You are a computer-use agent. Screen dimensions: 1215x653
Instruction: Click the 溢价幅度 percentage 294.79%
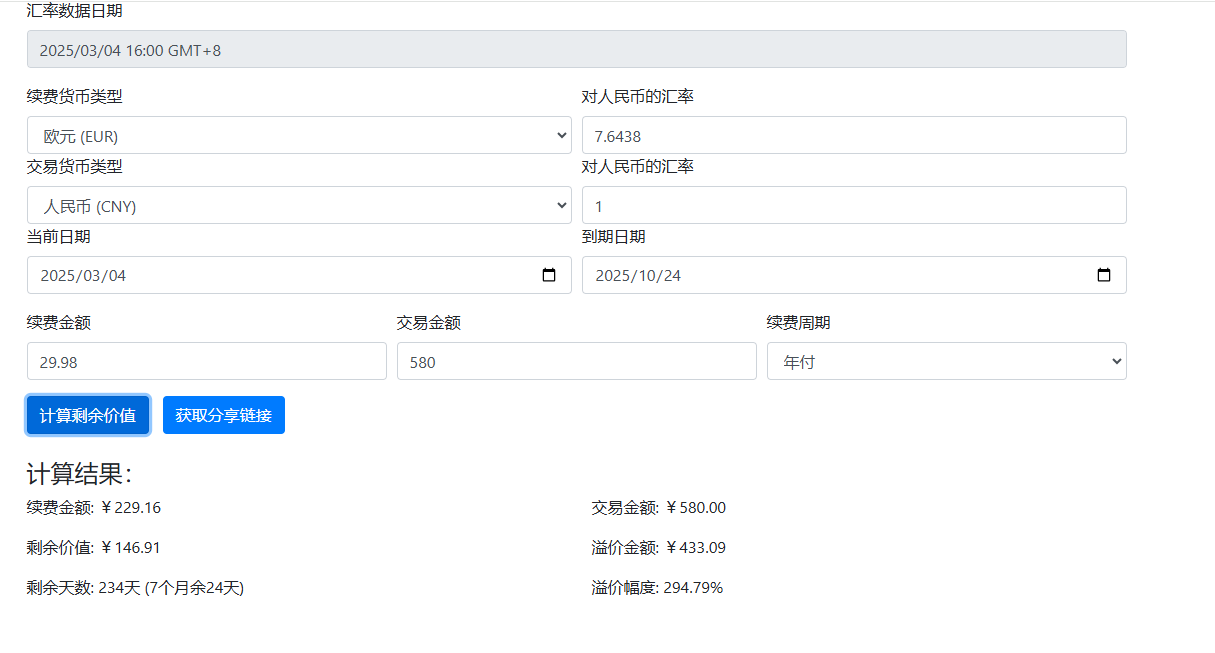tap(660, 587)
